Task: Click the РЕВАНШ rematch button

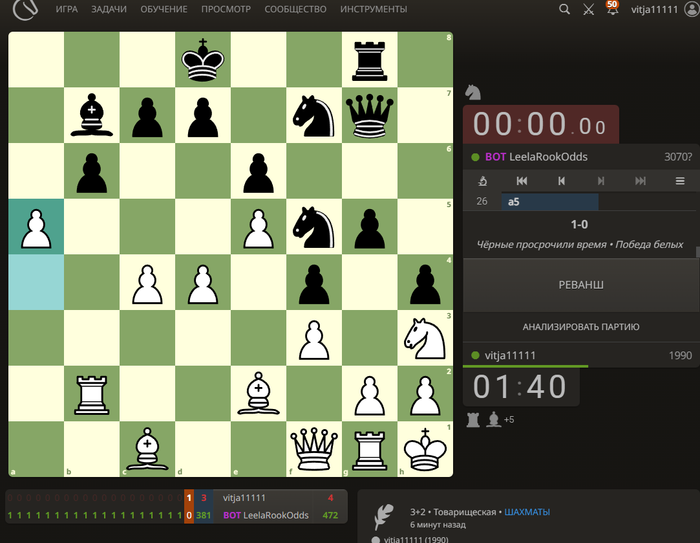Action: point(581,285)
